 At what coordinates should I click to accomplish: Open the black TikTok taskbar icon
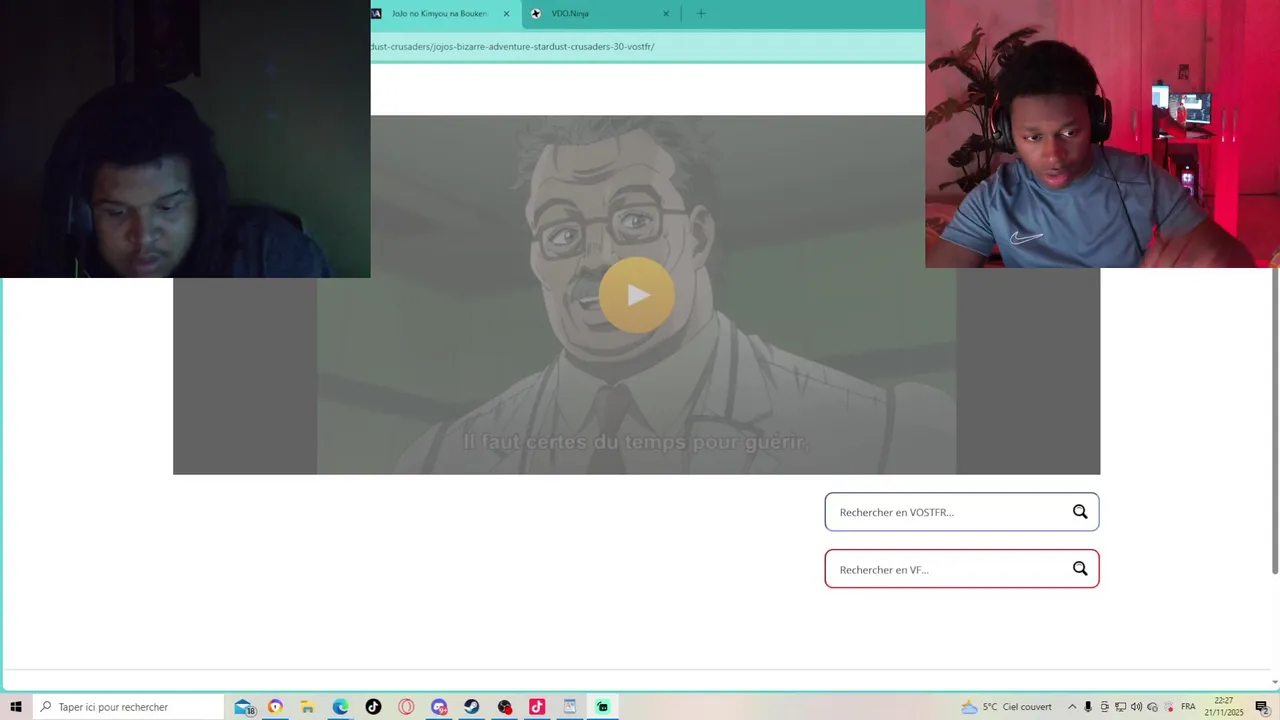[373, 707]
